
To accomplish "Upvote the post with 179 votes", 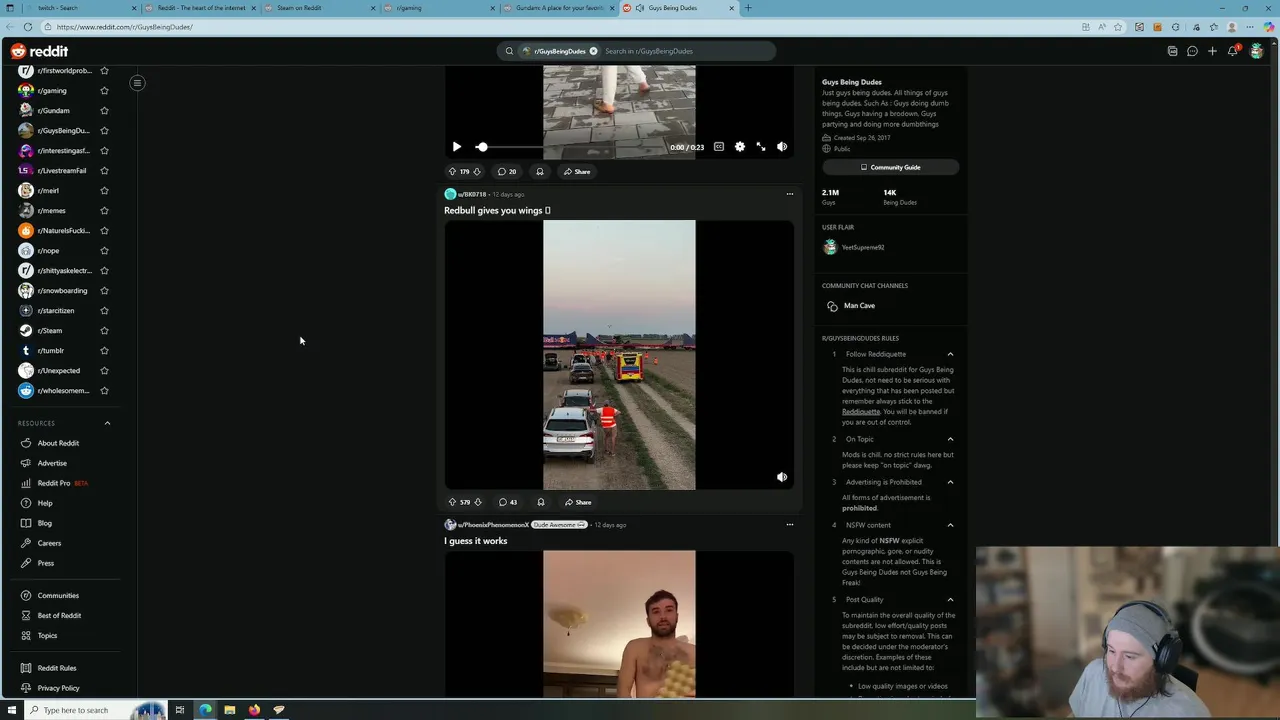I will click(x=452, y=172).
